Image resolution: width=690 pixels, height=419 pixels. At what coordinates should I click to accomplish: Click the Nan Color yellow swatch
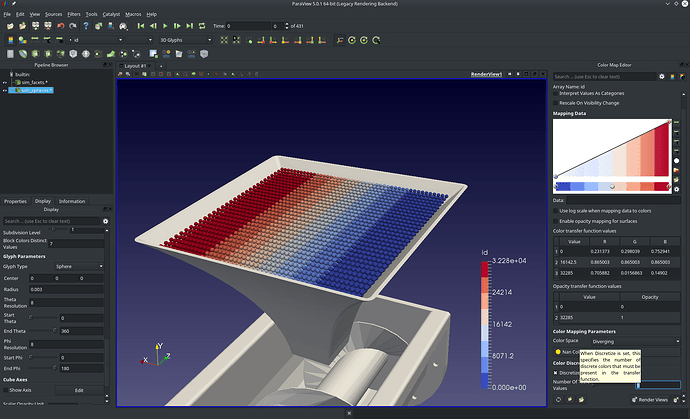[557, 352]
